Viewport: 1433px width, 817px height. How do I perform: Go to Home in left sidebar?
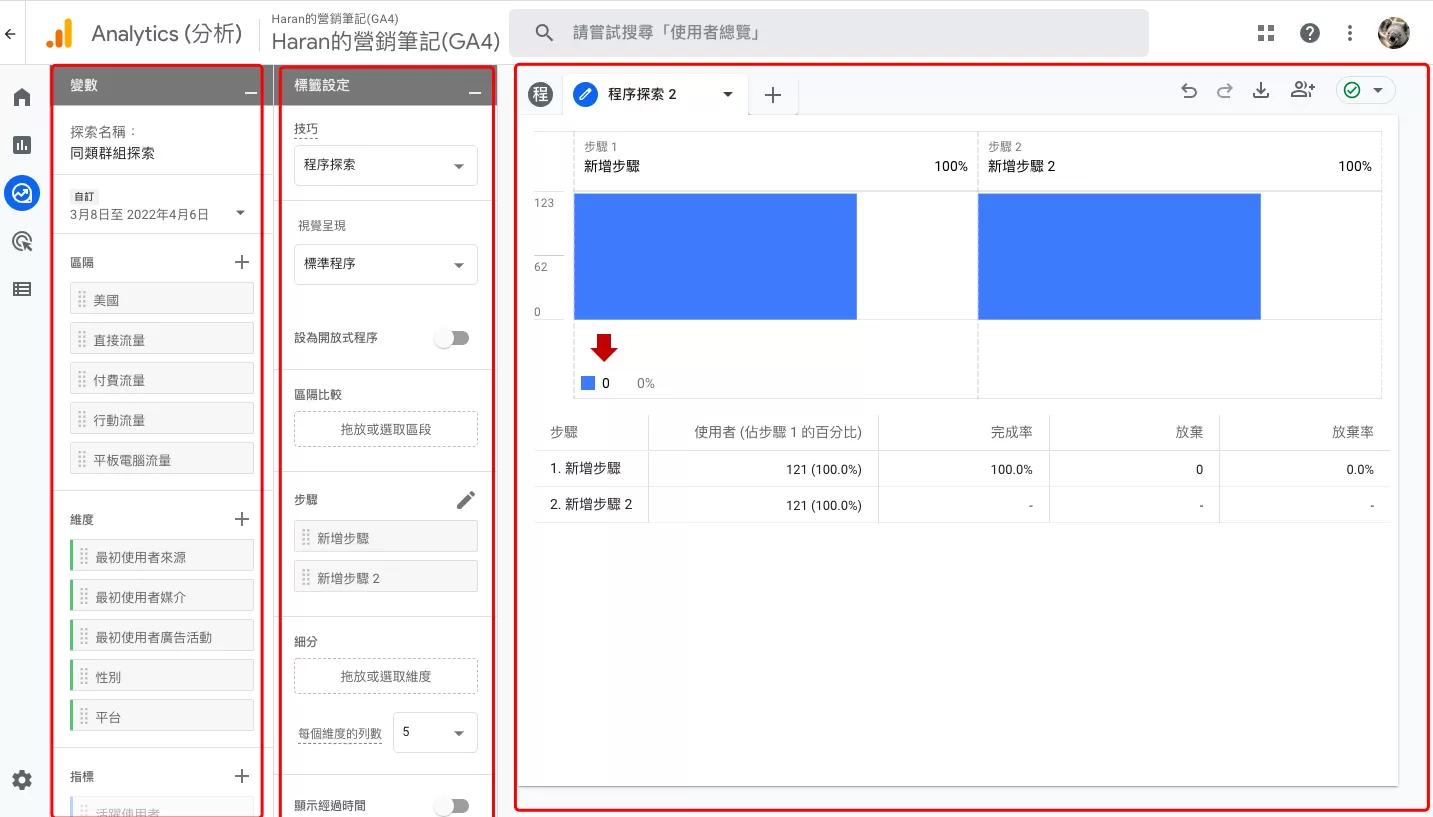[x=22, y=97]
